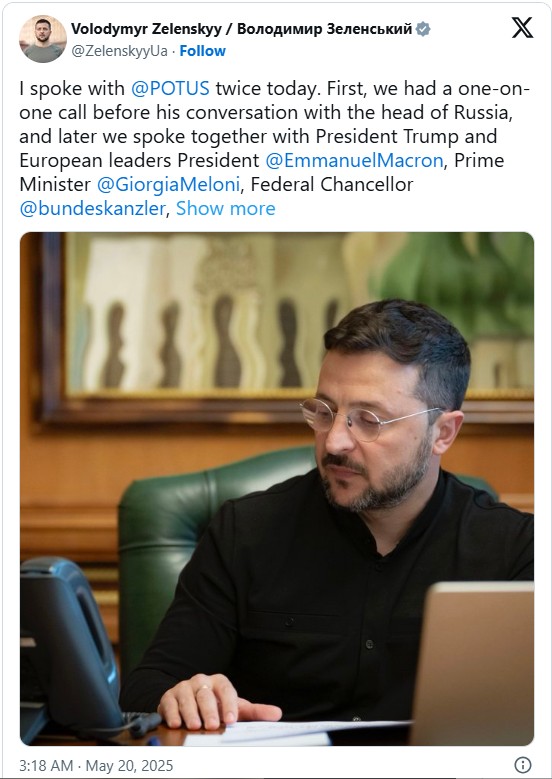Visit the @GiorgiaMeloni mention link
This screenshot has width=552, height=779.
[x=168, y=185]
